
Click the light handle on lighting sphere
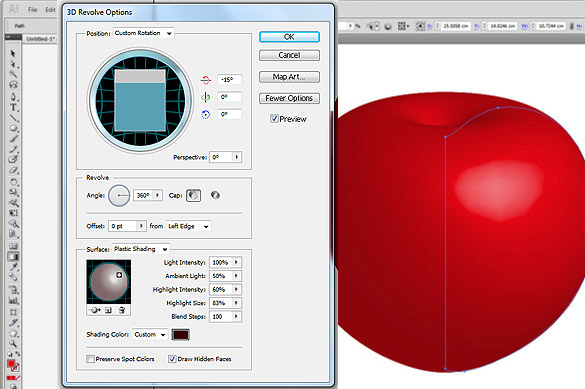tap(119, 275)
